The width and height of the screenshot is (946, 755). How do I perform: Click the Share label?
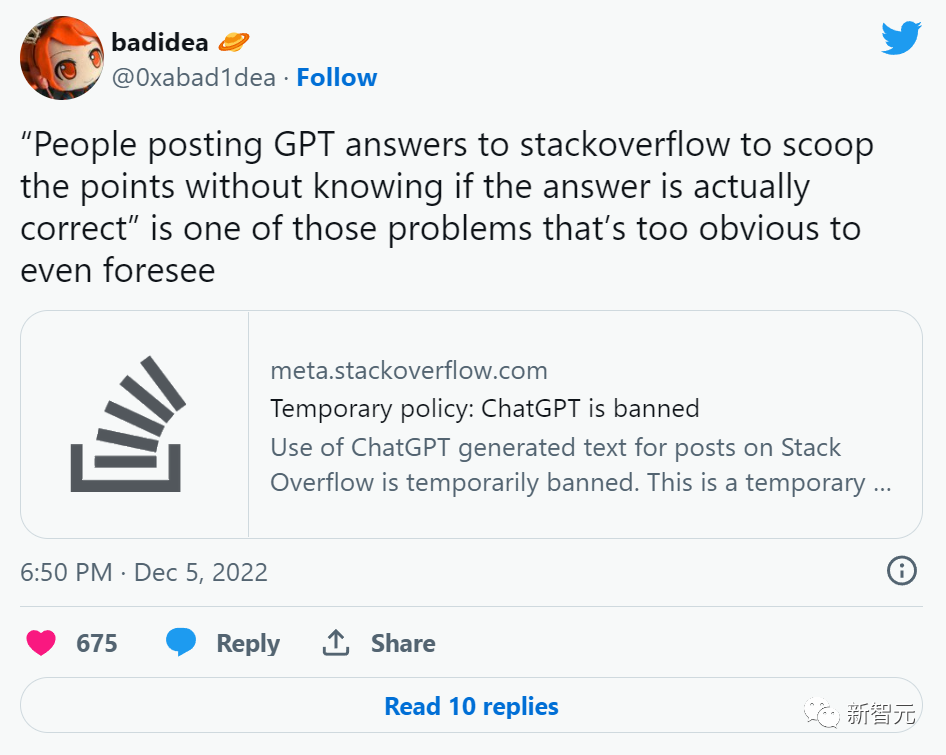pyautogui.click(x=403, y=643)
